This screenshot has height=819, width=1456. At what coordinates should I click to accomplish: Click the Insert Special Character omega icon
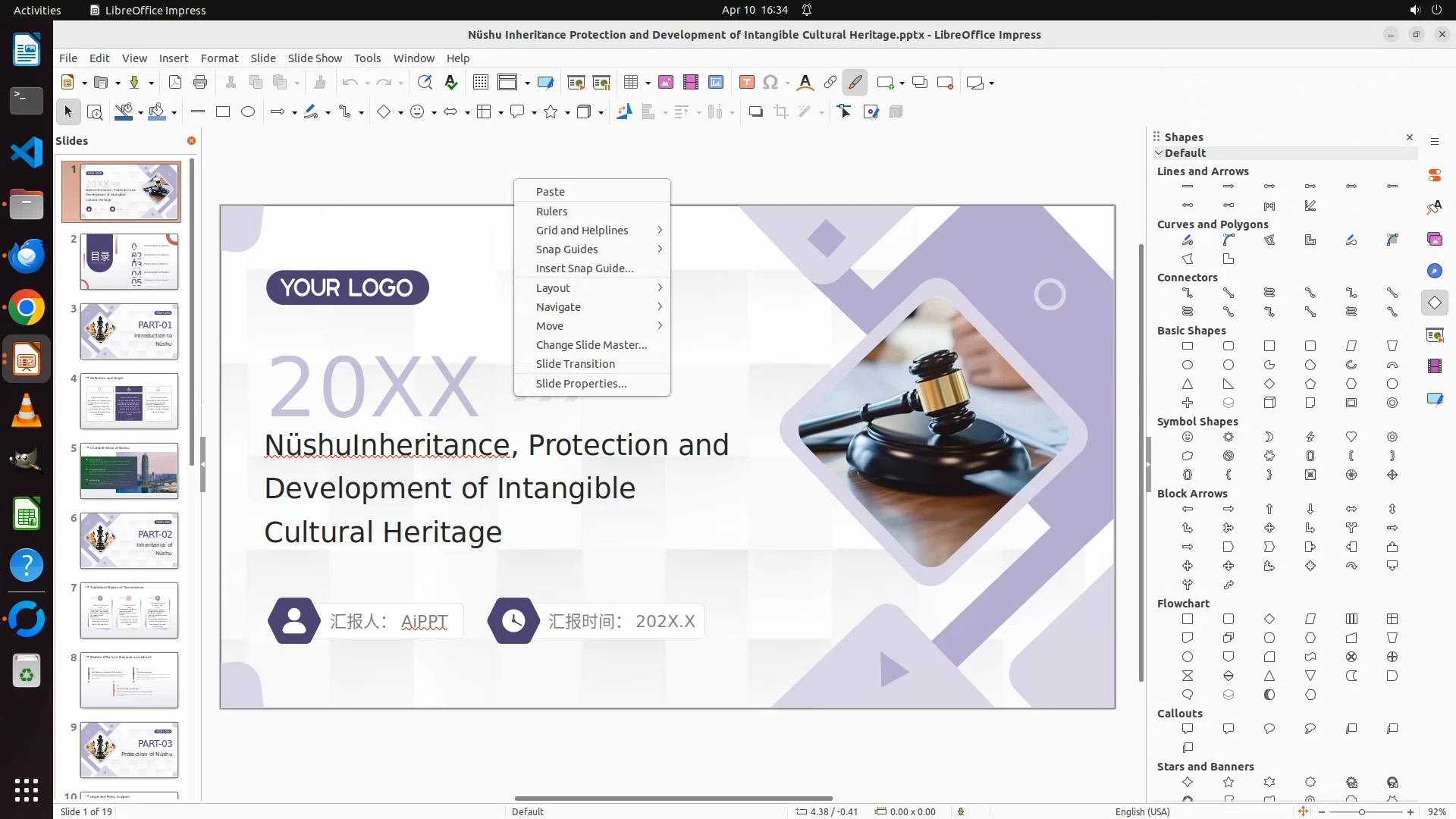770,83
